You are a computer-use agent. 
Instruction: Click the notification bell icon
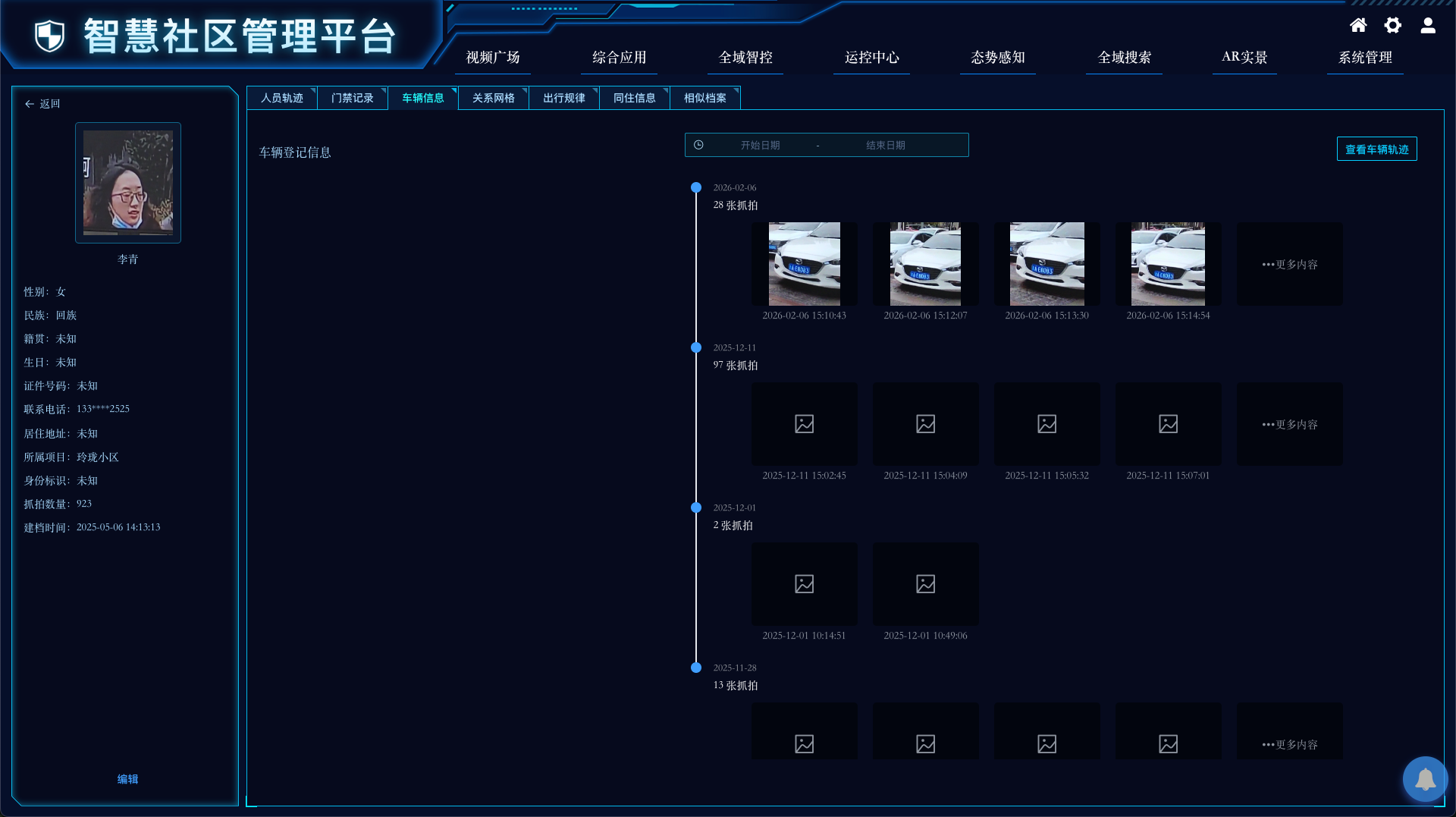pyautogui.click(x=1426, y=779)
